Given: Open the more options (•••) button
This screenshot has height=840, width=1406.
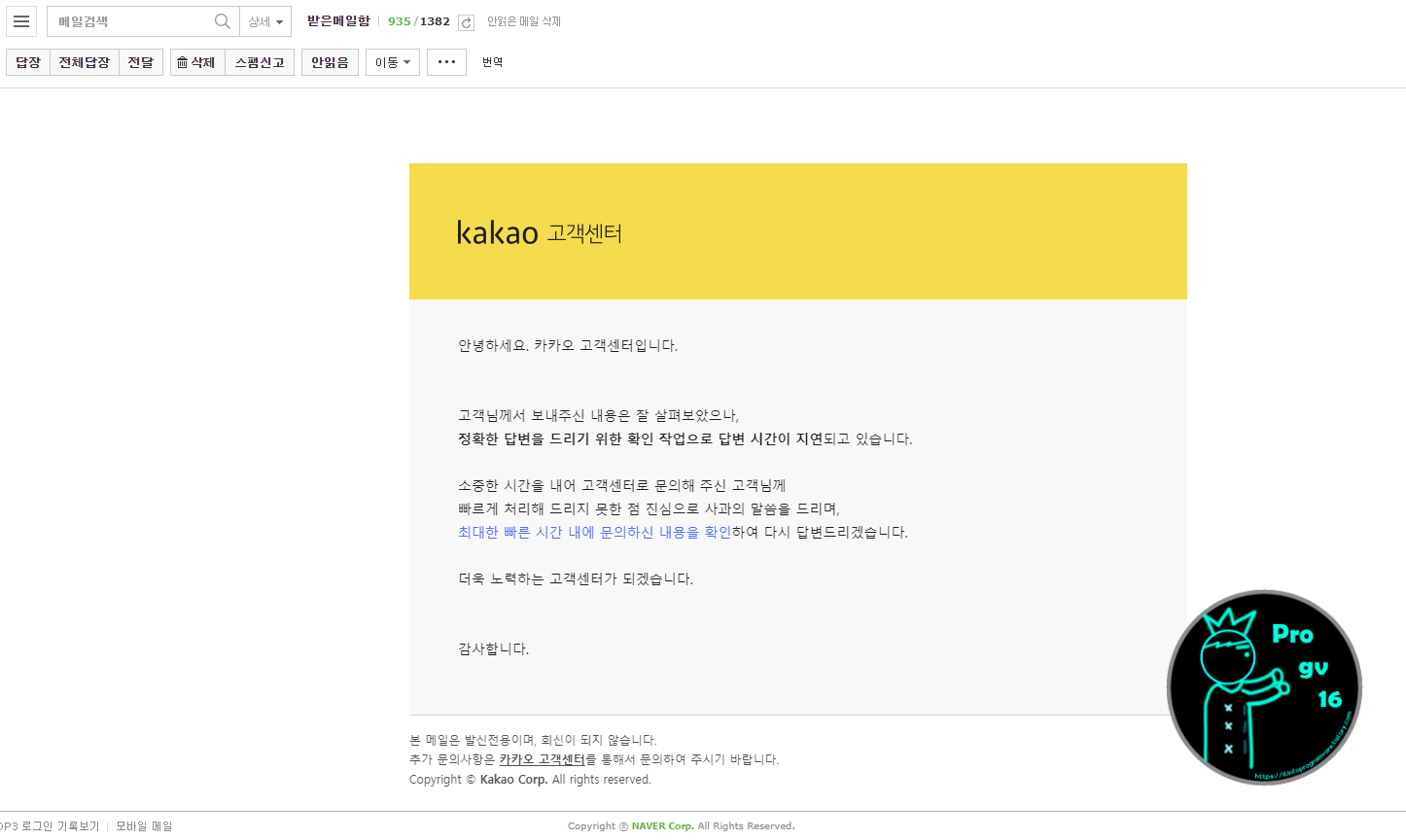Looking at the screenshot, I should click(x=446, y=62).
